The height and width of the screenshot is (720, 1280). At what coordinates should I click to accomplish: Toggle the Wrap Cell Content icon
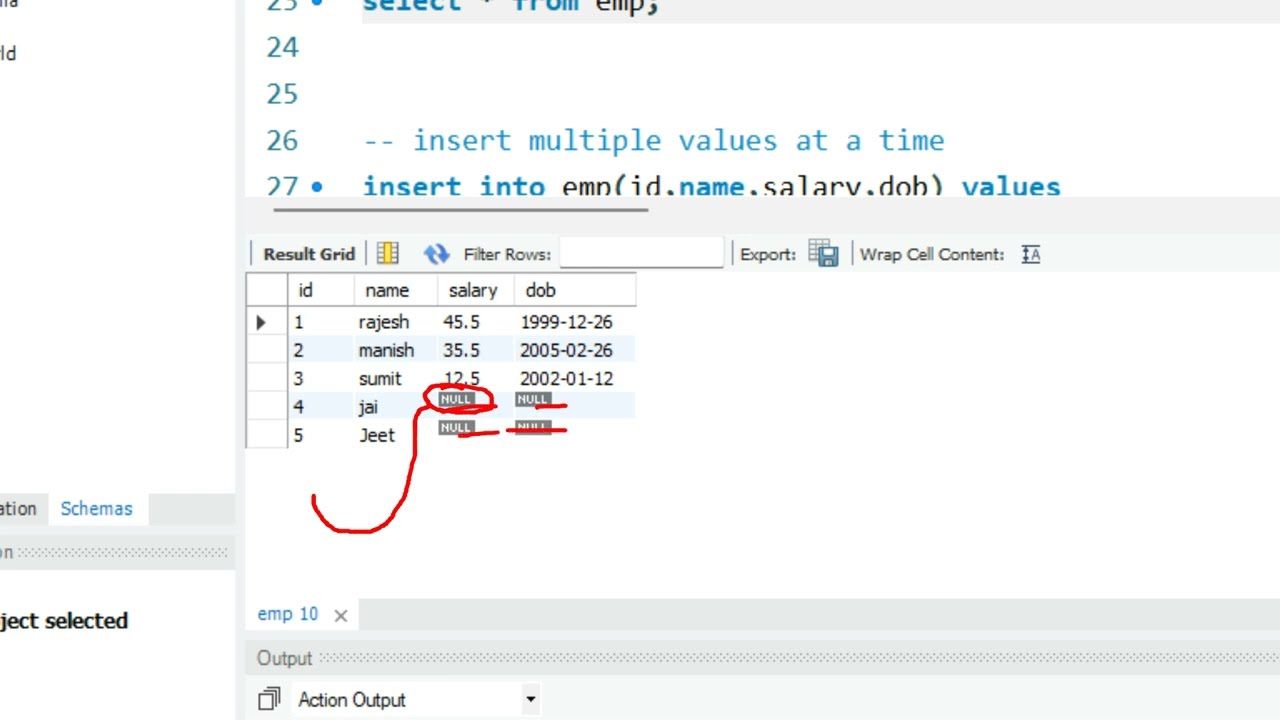[x=1031, y=254]
